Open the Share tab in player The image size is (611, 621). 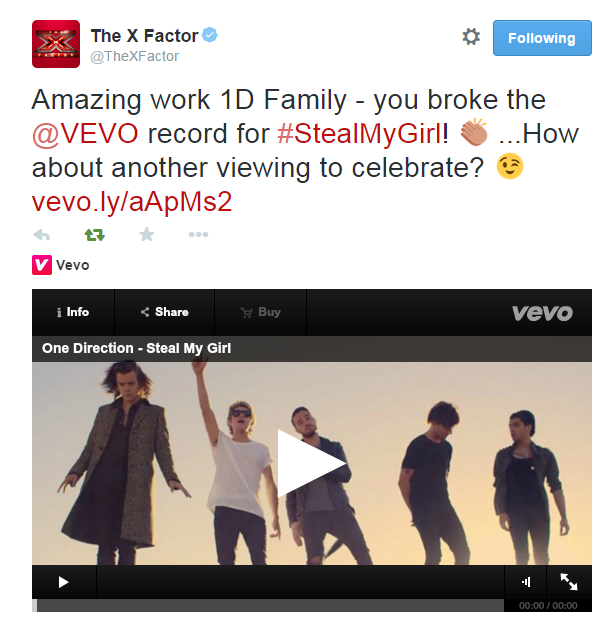[164, 312]
